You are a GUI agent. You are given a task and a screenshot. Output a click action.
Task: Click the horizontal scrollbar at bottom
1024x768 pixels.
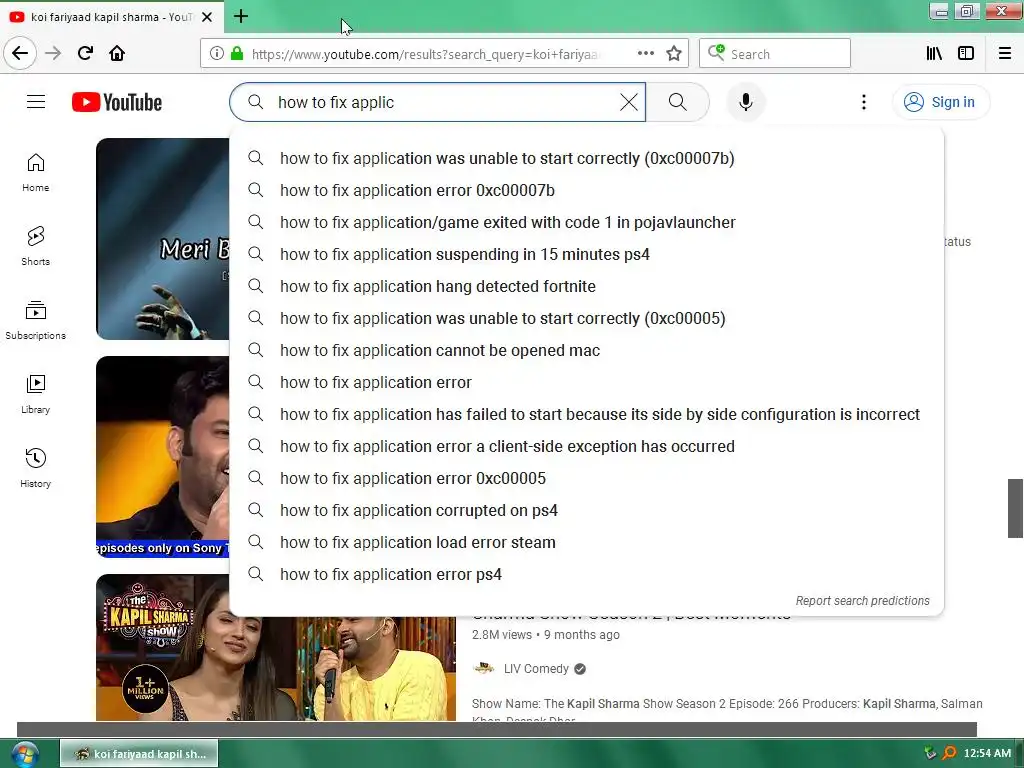496,729
